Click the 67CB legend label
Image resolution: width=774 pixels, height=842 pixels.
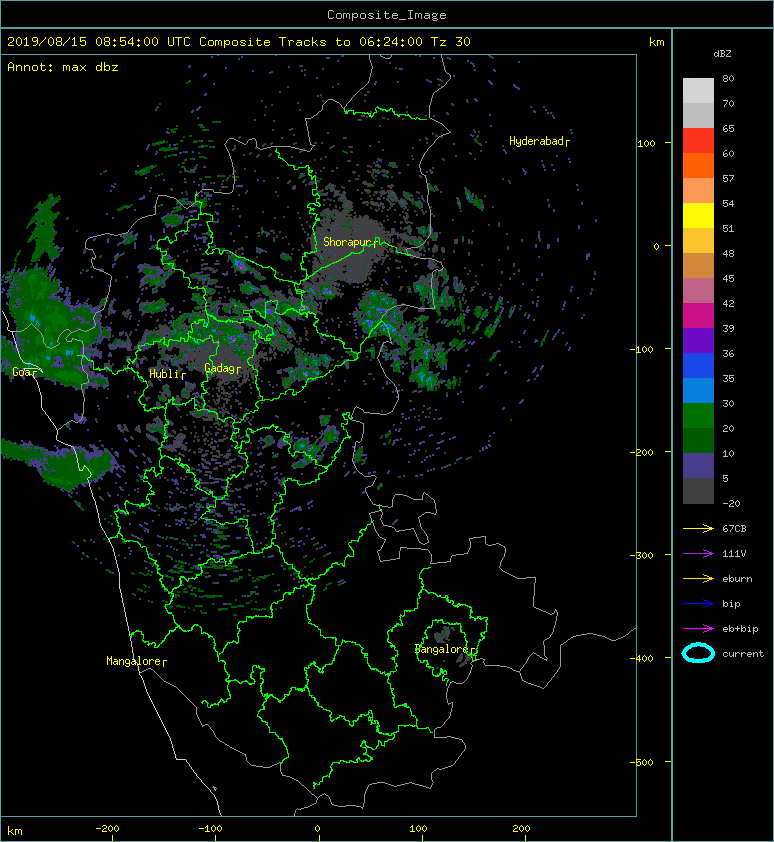(734, 528)
